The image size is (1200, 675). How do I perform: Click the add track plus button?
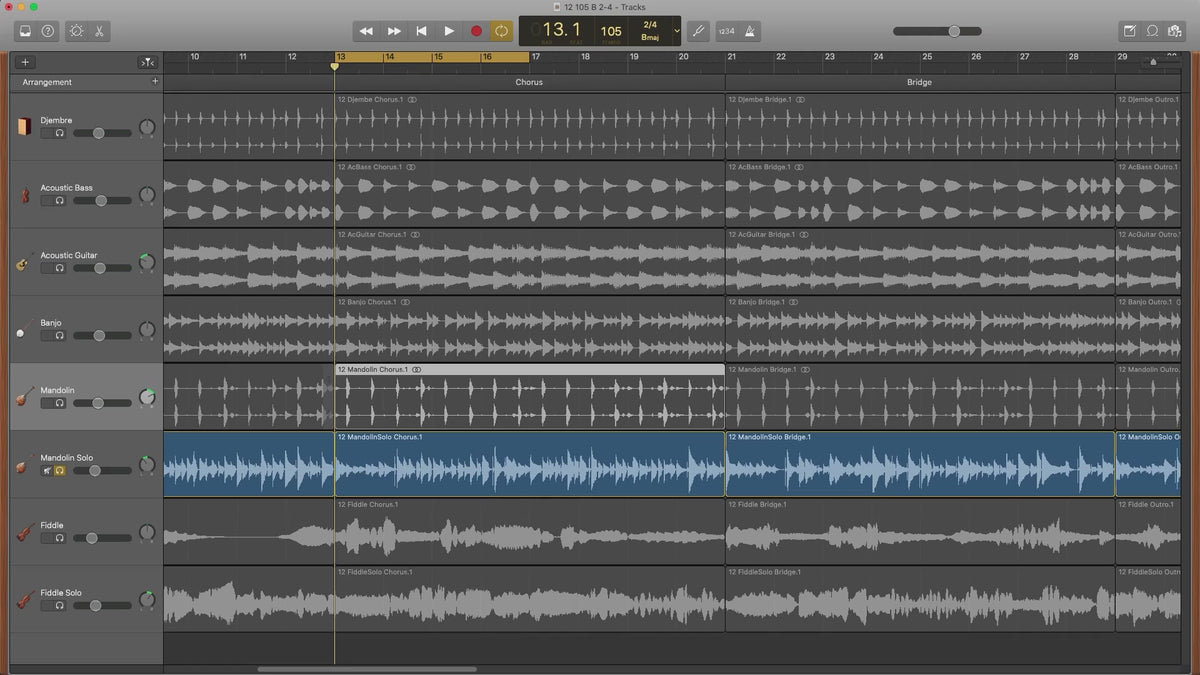pyautogui.click(x=26, y=62)
